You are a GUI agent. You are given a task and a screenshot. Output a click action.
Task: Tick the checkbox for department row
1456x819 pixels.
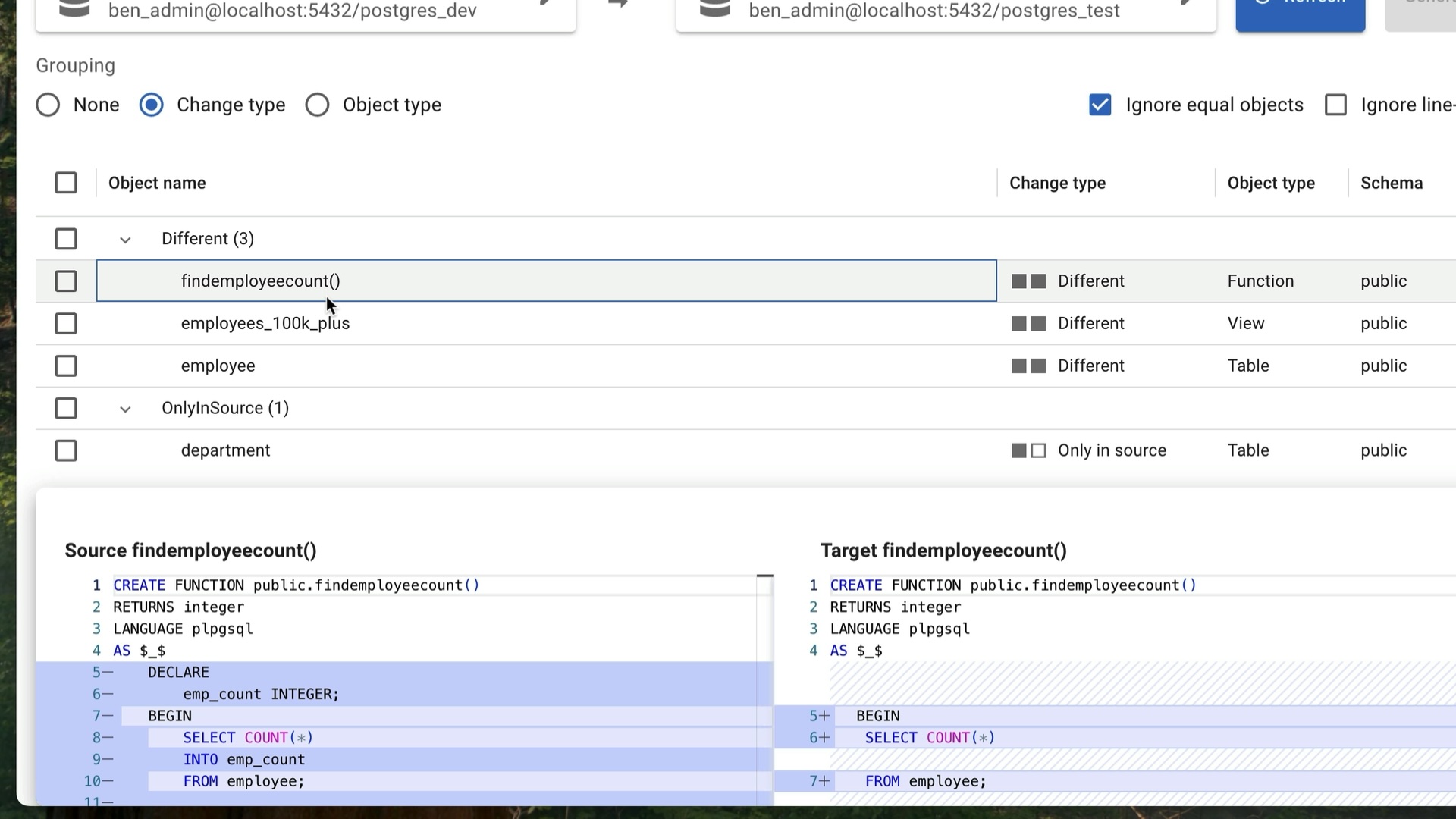pos(66,451)
